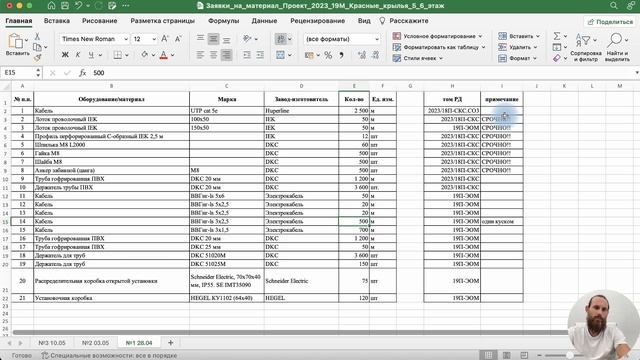
Task: Toggle underline formatting (Ч)
Action: tap(91, 55)
